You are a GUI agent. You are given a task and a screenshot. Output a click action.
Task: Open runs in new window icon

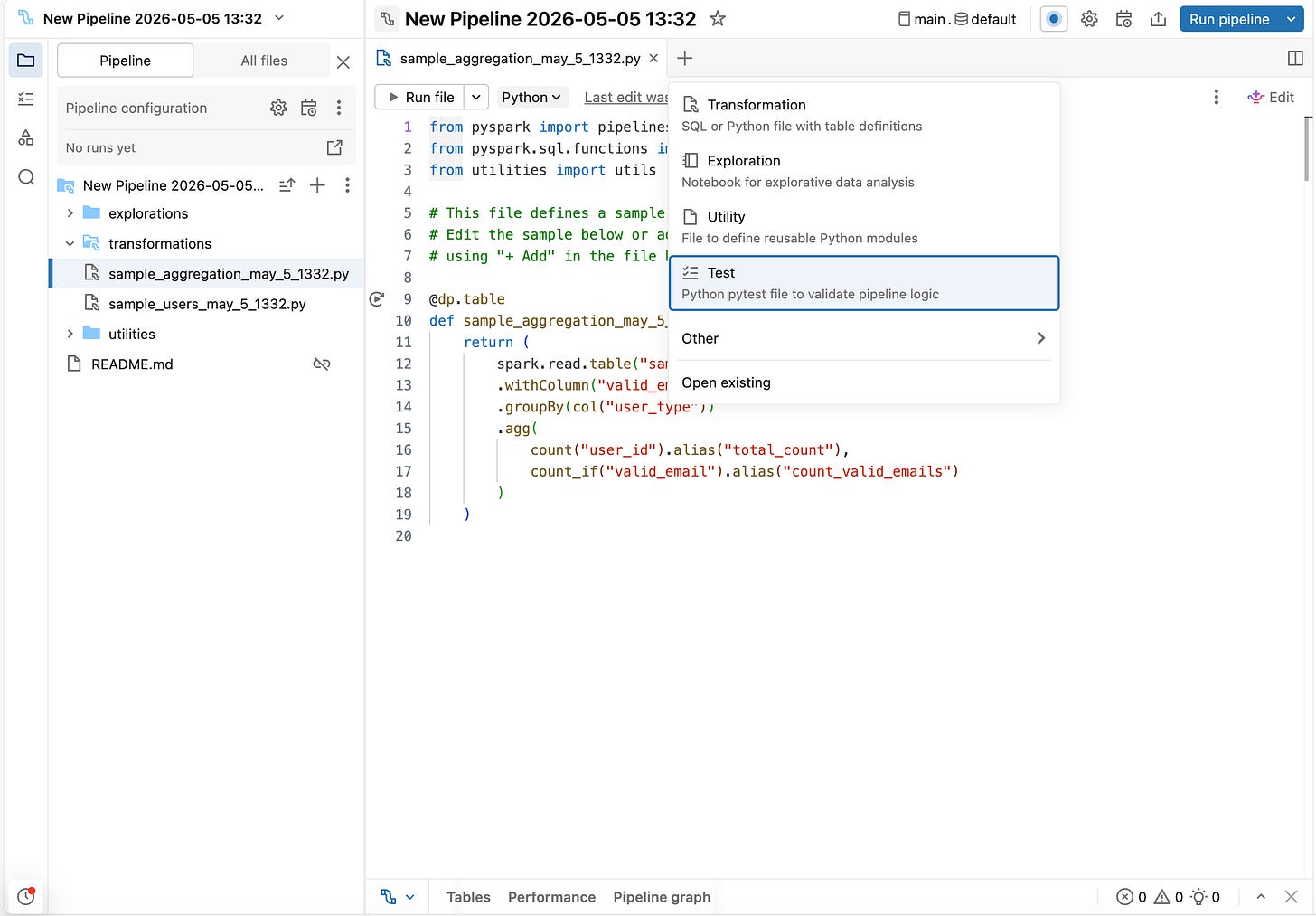point(334,147)
